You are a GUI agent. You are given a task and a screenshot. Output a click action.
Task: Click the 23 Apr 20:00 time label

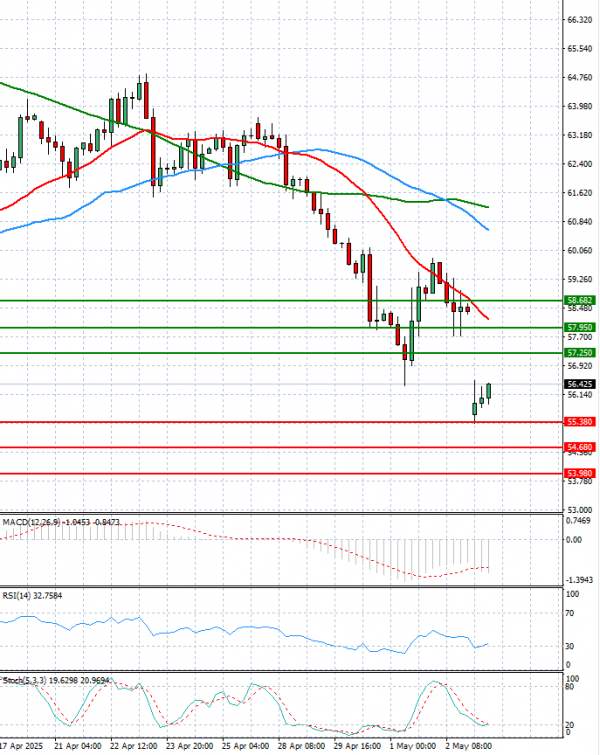coord(189,746)
